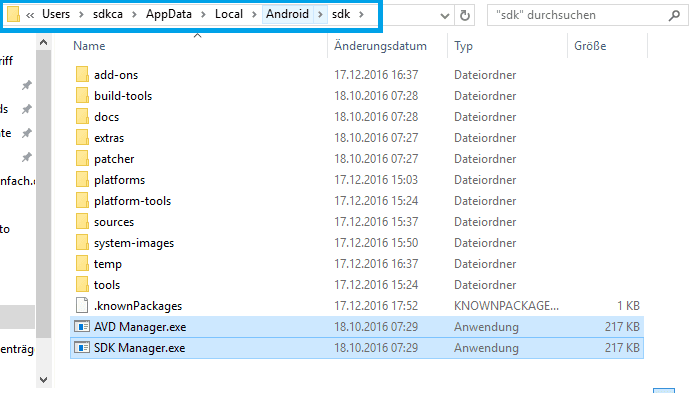Image resolution: width=698 pixels, height=393 pixels.
Task: Click navigation pane scroll down arrow
Action: [x=43, y=380]
